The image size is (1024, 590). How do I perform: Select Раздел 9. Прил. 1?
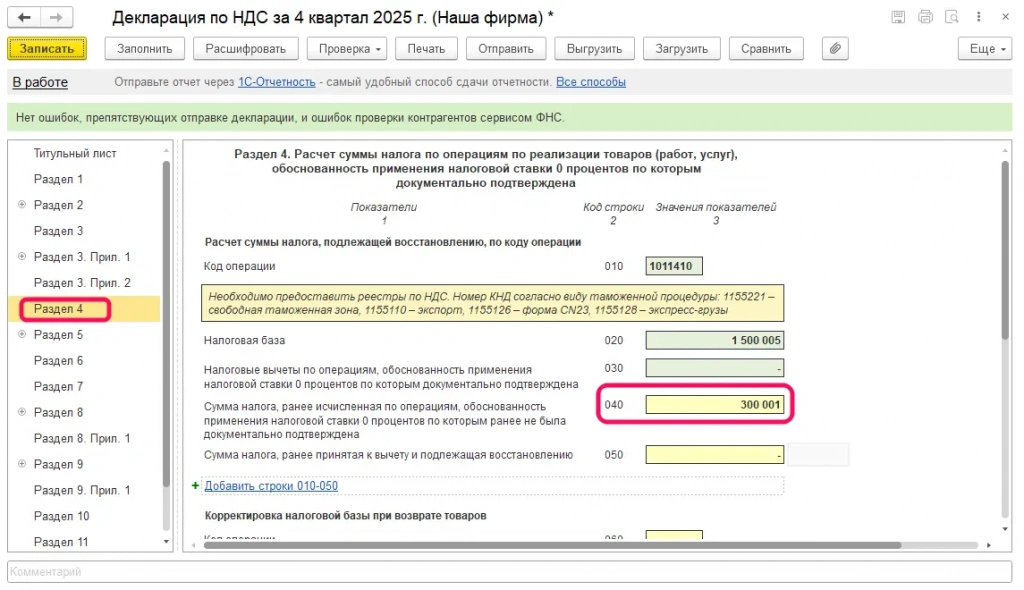coord(82,490)
